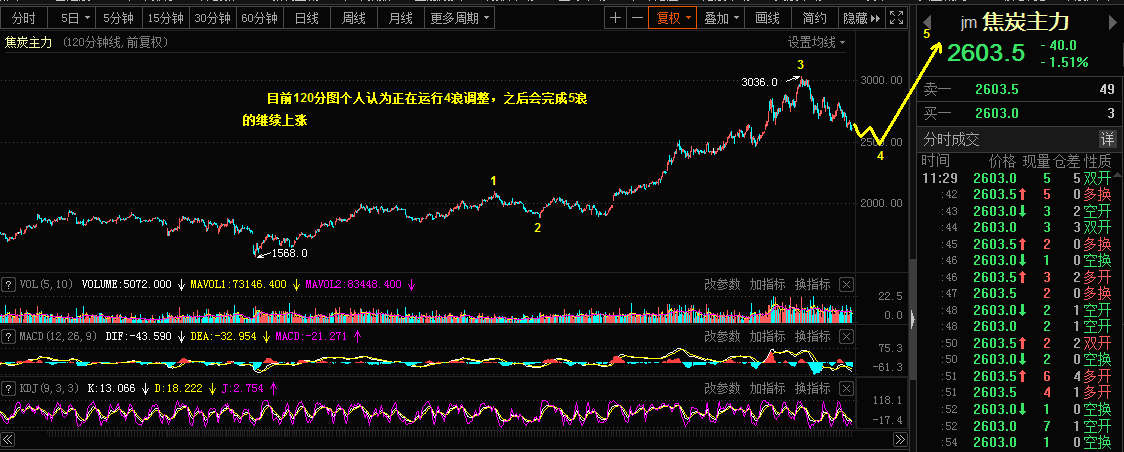Click 换指标 in VOL panel
Screen dimensions: 1124x452
coord(813,284)
